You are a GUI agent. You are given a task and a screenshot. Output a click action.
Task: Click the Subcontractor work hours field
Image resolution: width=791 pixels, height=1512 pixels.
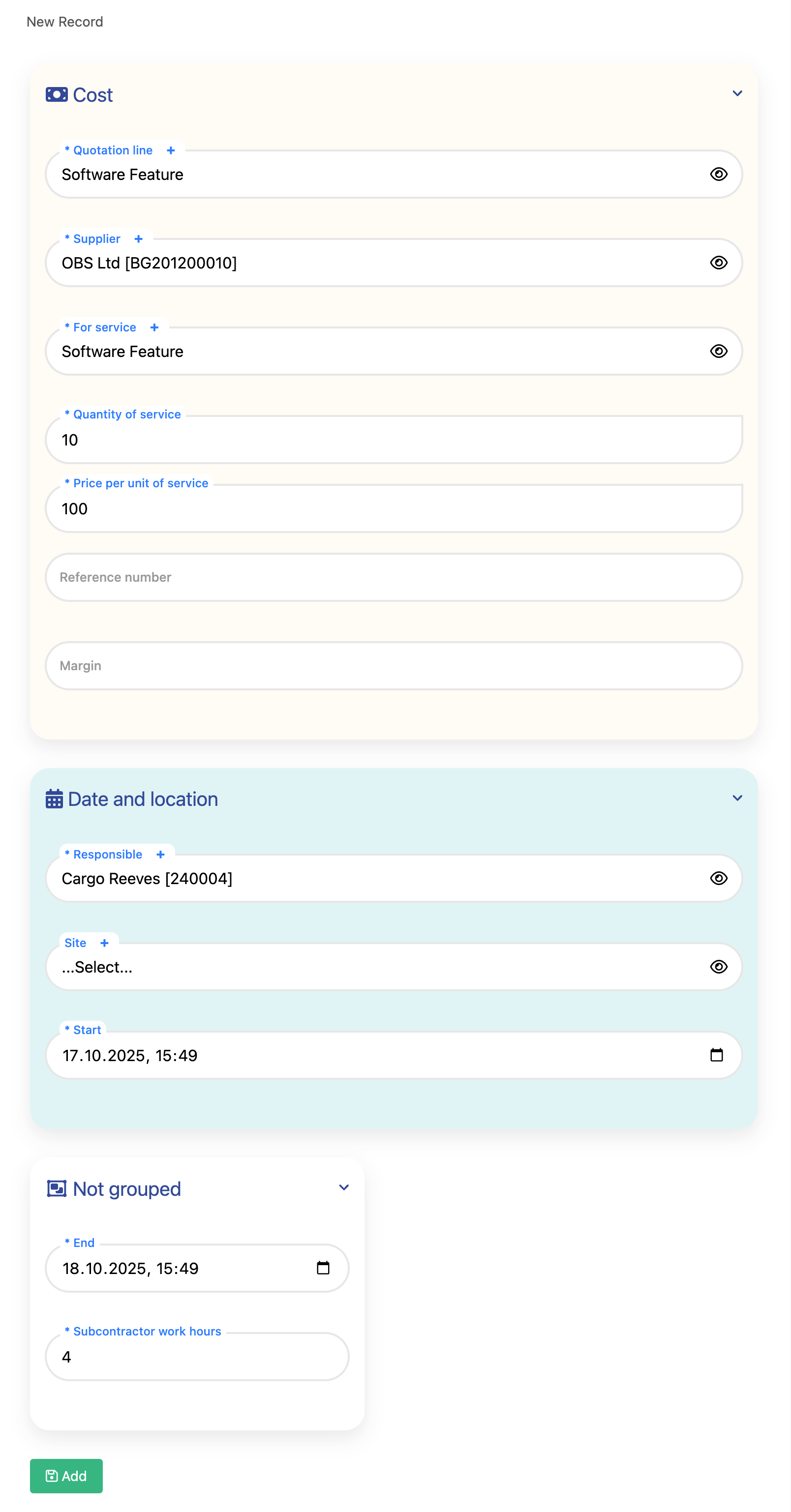point(197,1357)
